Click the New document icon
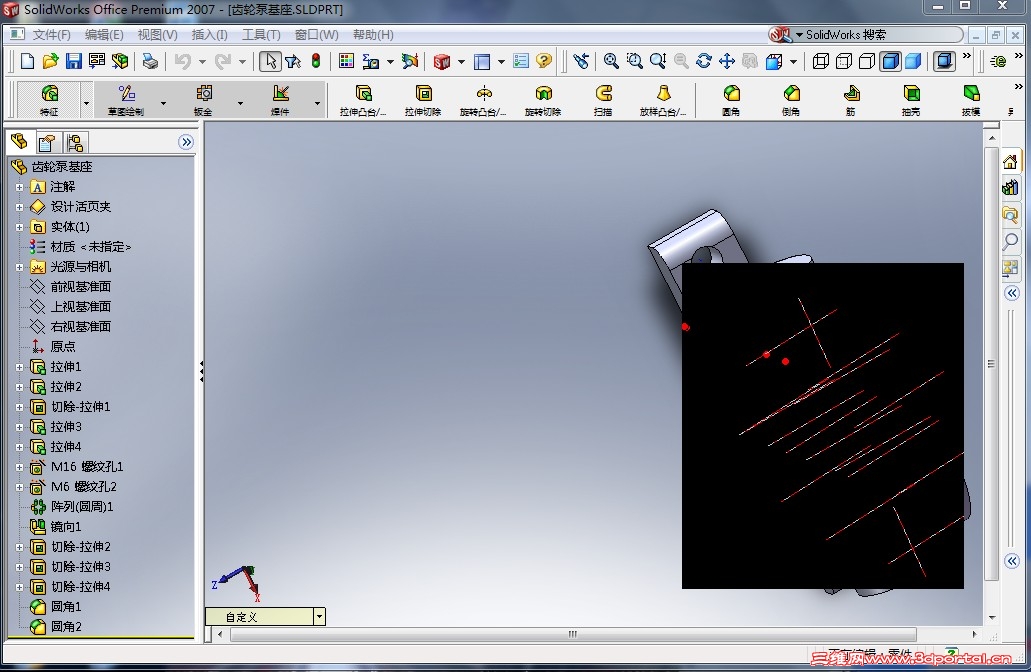The image size is (1031, 672). point(27,61)
